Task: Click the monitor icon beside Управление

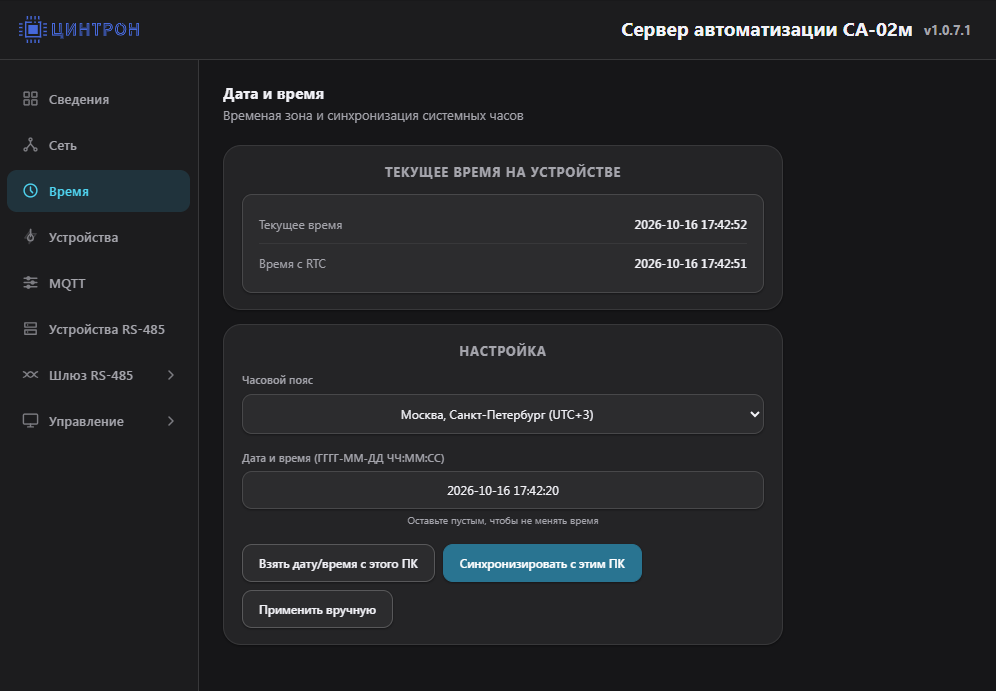Action: tap(30, 420)
